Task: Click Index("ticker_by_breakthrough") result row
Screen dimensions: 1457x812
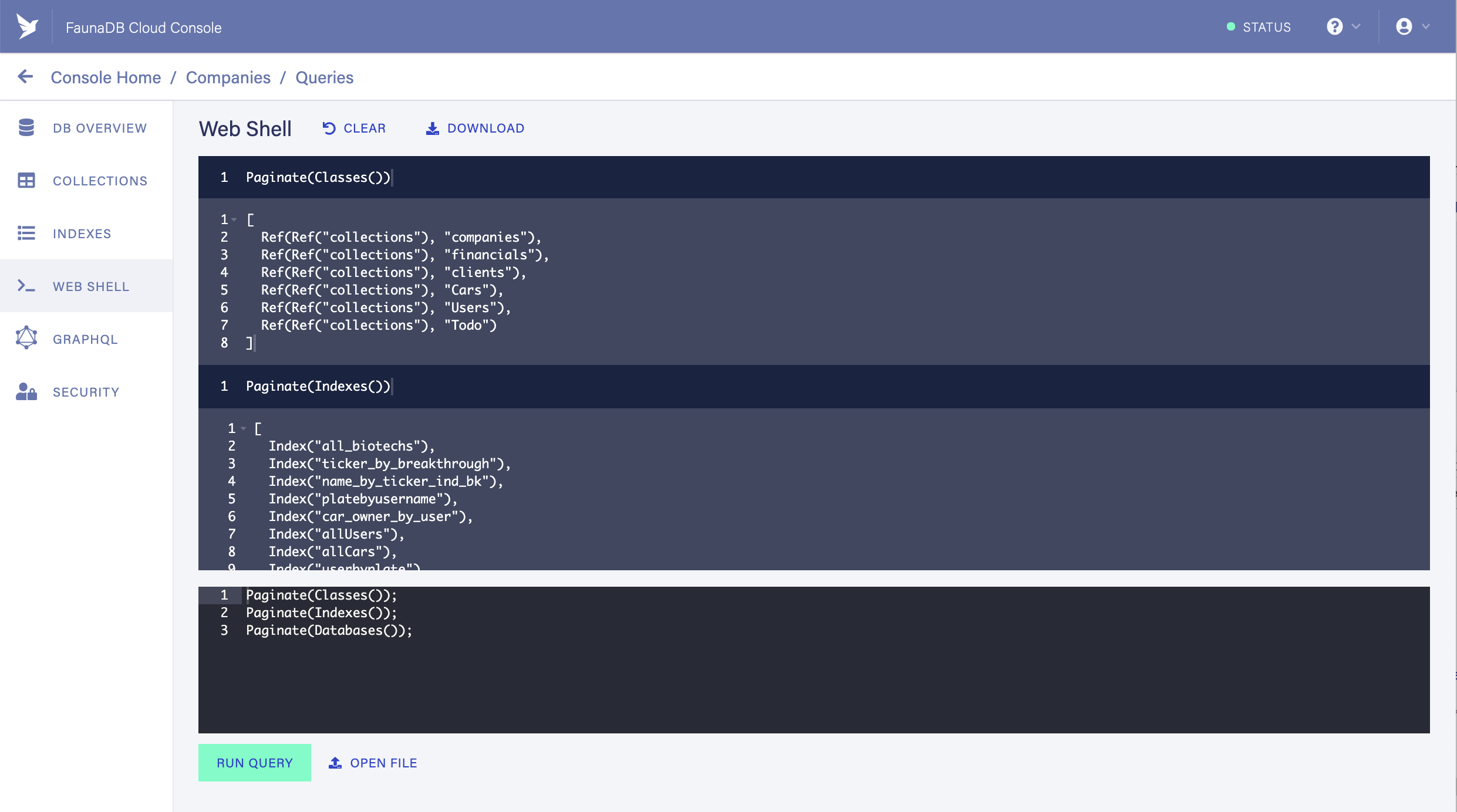Action: 390,463
